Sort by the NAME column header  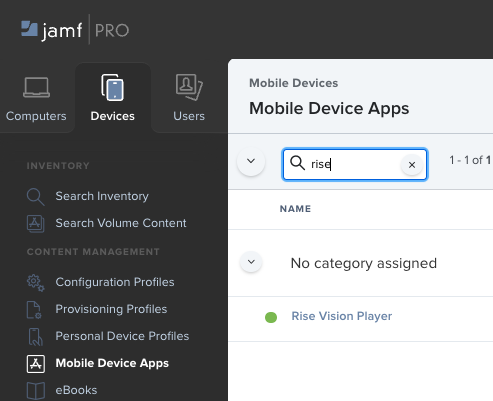click(x=295, y=209)
